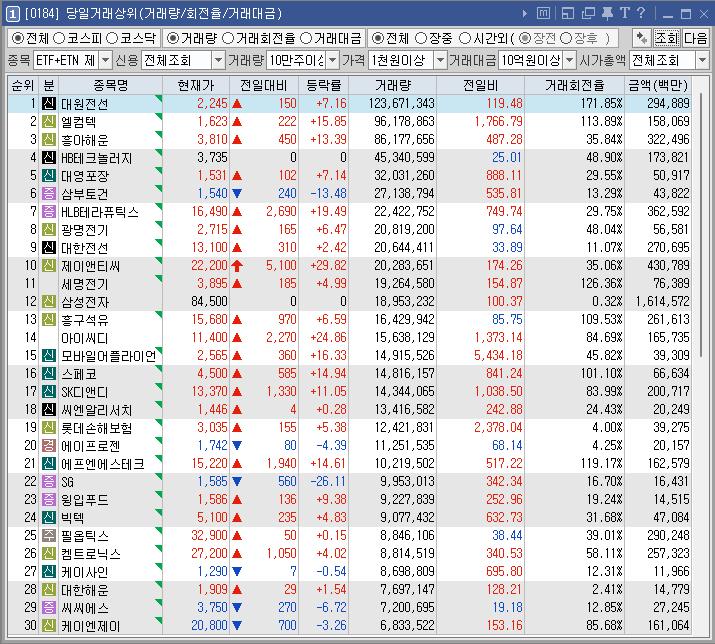Select the 아이씨디 stock name
715x644 pixels.
coord(85,338)
